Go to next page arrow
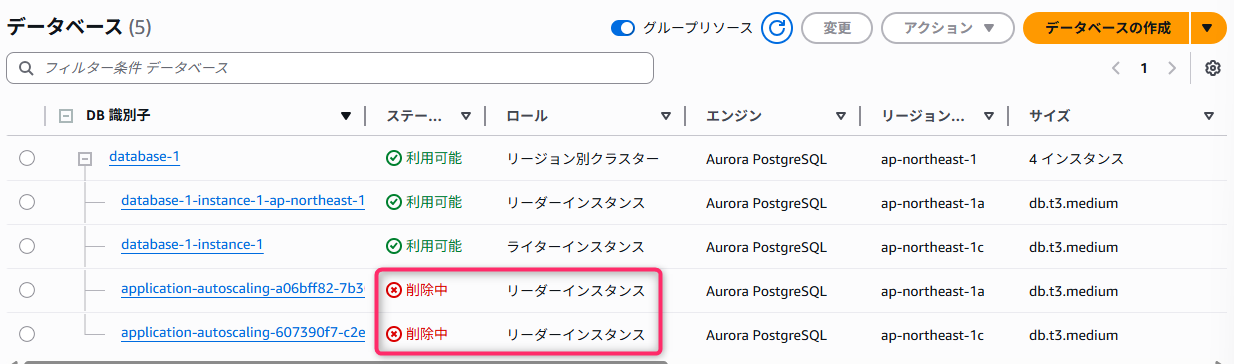 coord(1173,68)
